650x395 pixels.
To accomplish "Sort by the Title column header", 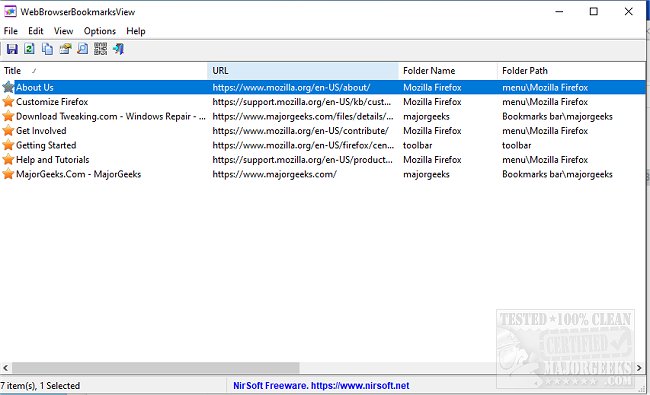I will (x=103, y=71).
